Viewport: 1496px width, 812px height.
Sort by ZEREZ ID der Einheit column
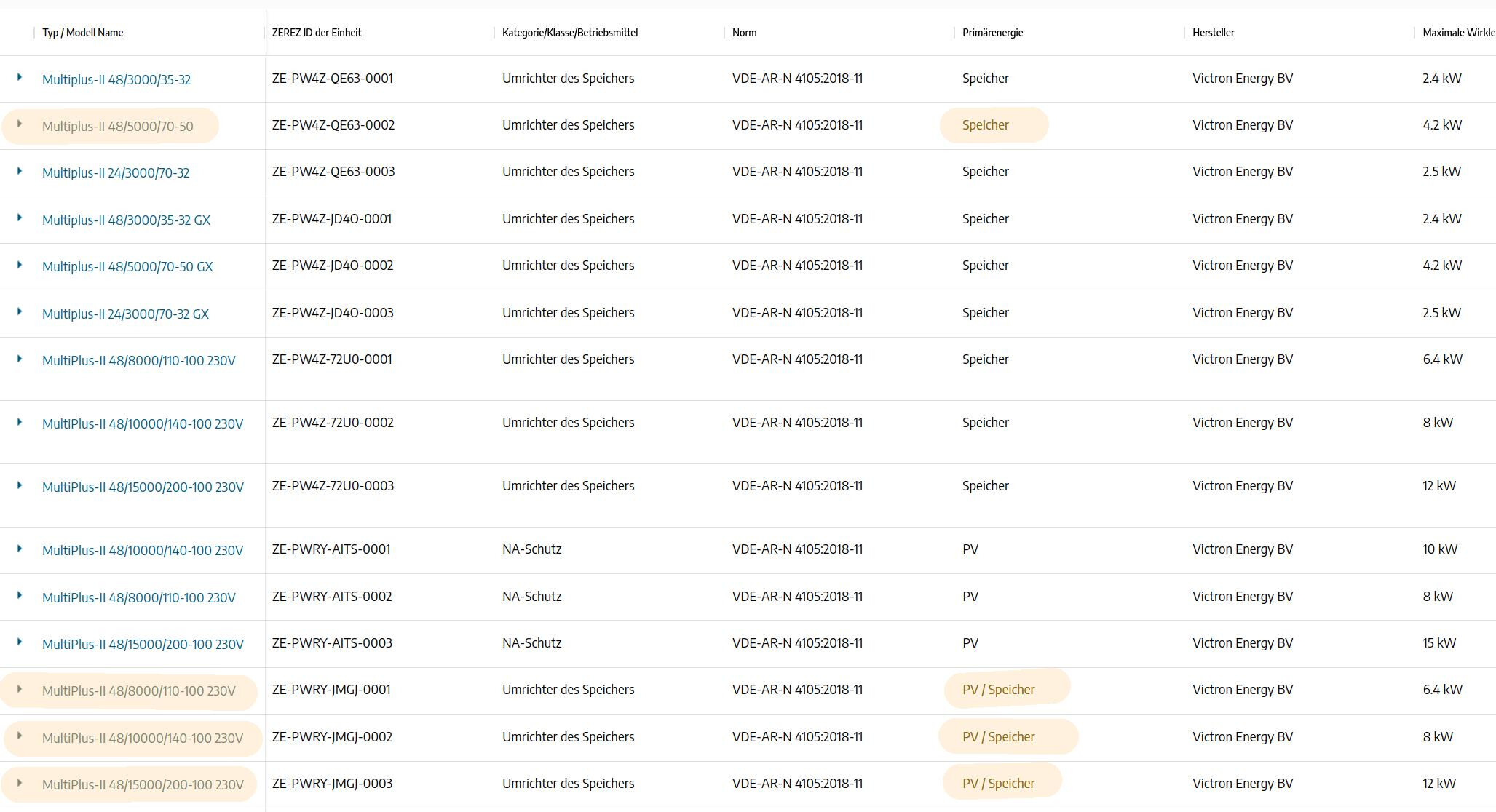(316, 33)
